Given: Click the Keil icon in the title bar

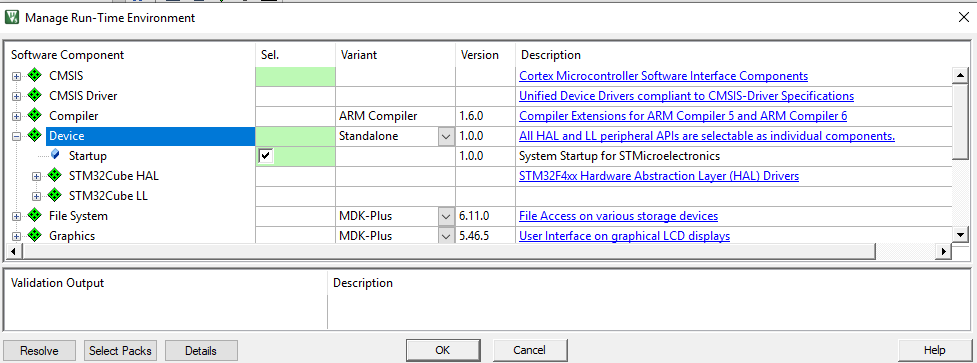Looking at the screenshot, I should [x=12, y=17].
